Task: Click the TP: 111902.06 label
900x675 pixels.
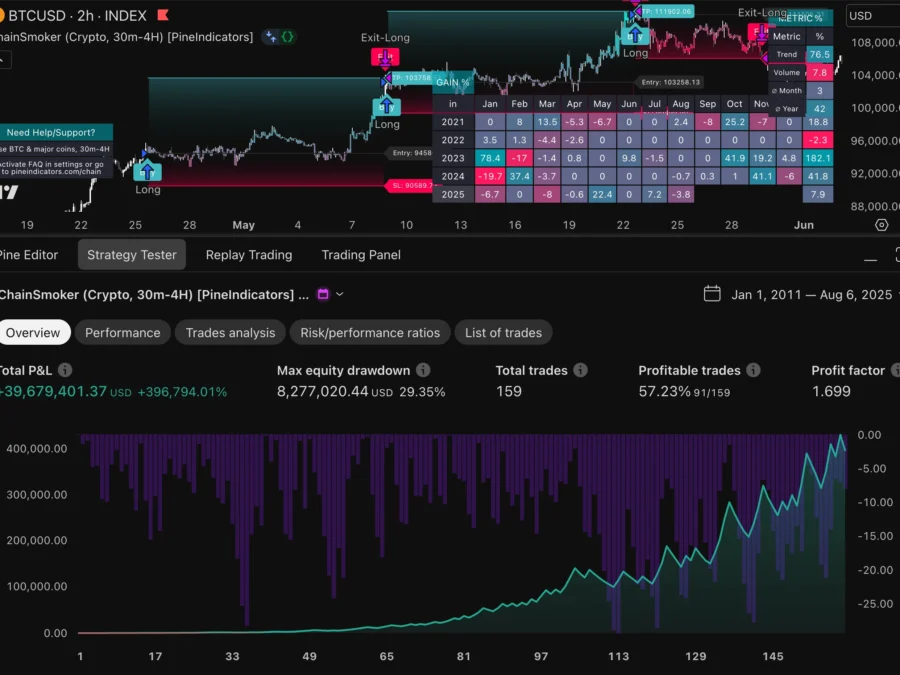Action: [x=666, y=11]
